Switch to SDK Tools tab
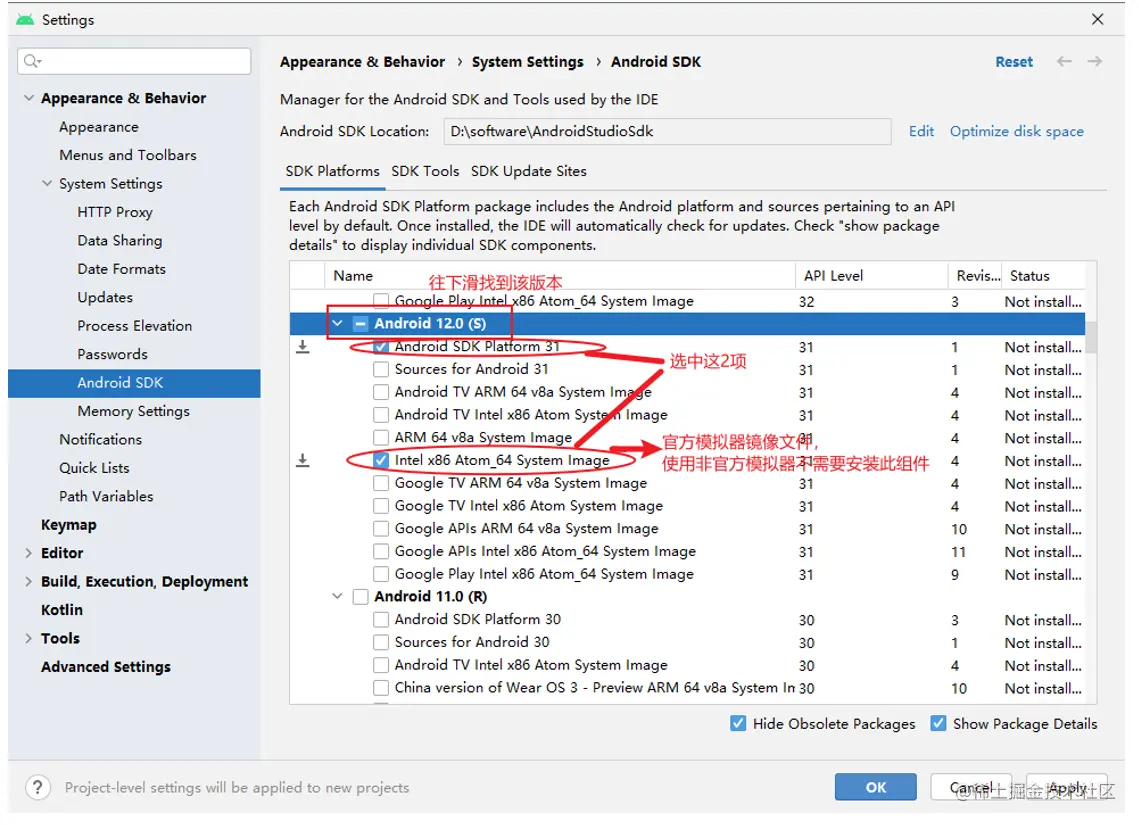Viewport: 1139px width, 825px height. 425,171
